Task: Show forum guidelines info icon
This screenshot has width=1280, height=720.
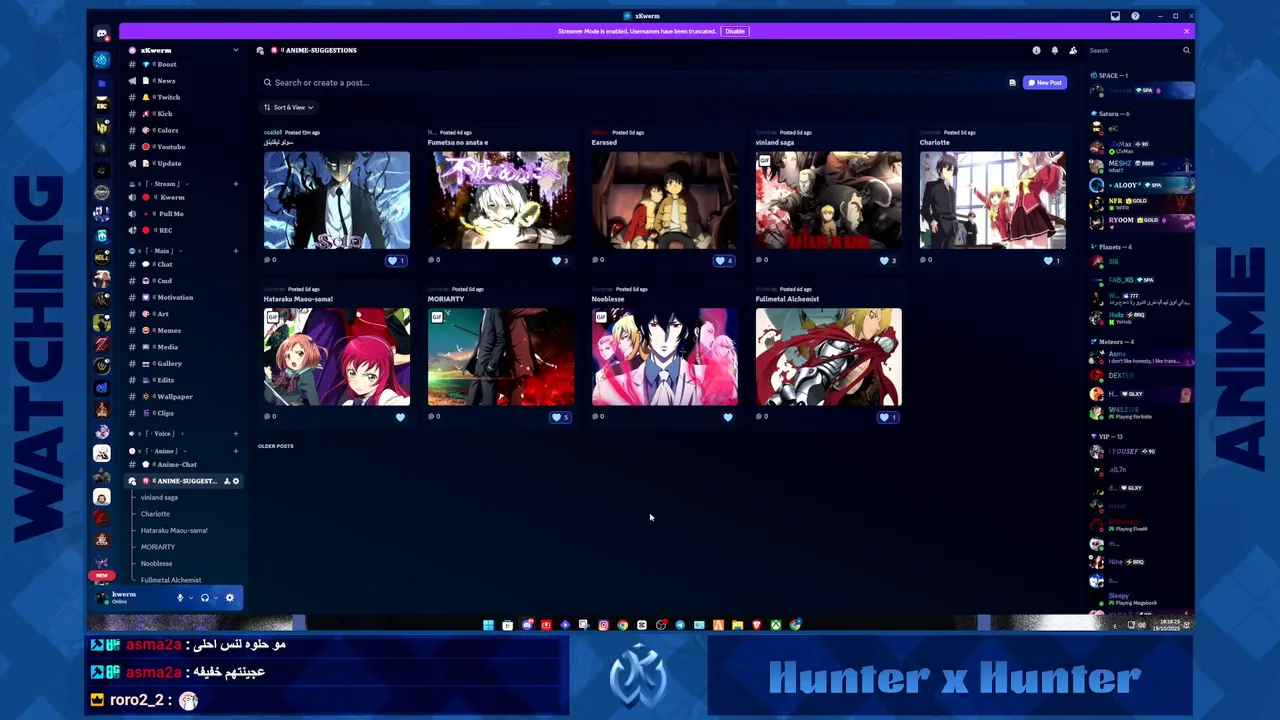Action: 1036,50
